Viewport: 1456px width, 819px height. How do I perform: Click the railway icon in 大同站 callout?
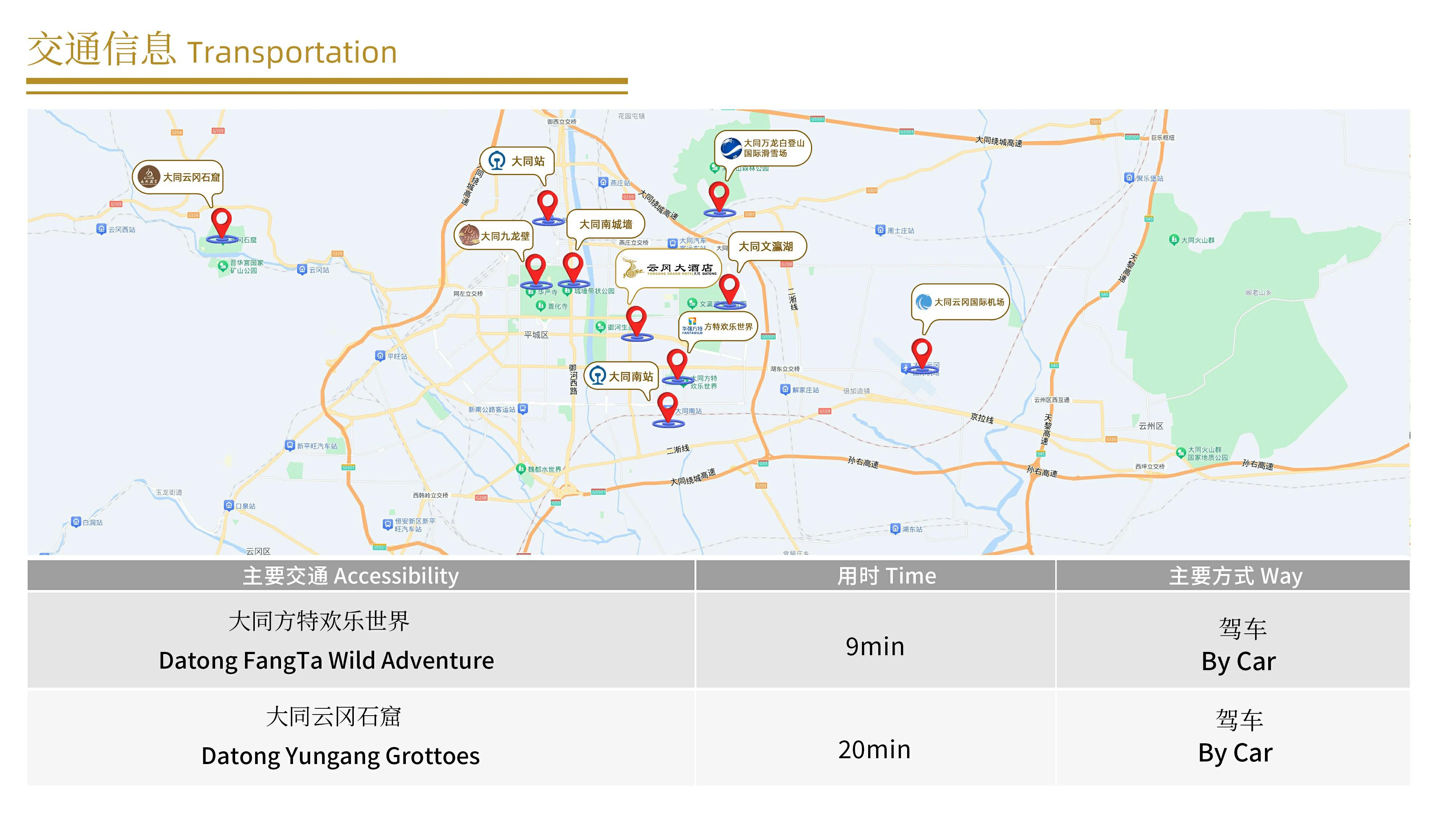(497, 161)
